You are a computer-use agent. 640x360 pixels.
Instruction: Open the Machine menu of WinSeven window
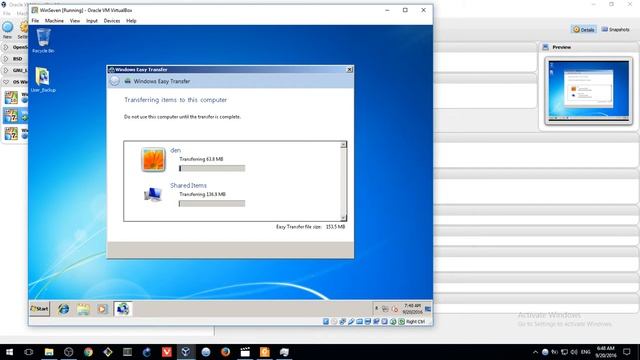[54, 21]
